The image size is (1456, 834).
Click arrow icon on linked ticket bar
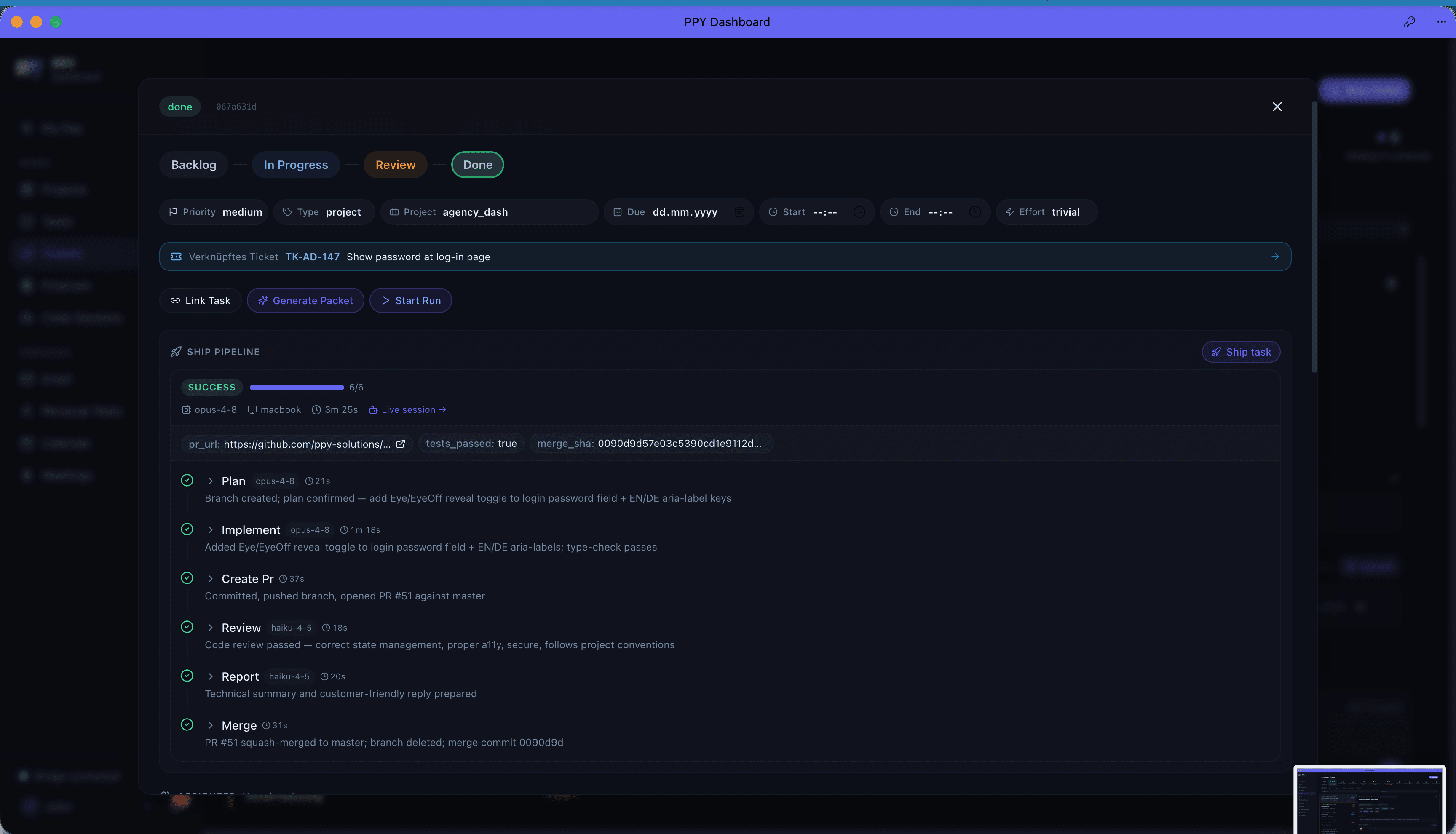click(x=1274, y=257)
